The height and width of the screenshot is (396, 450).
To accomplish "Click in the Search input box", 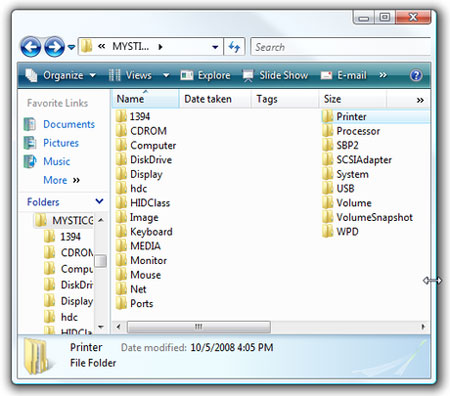I will [x=341, y=47].
